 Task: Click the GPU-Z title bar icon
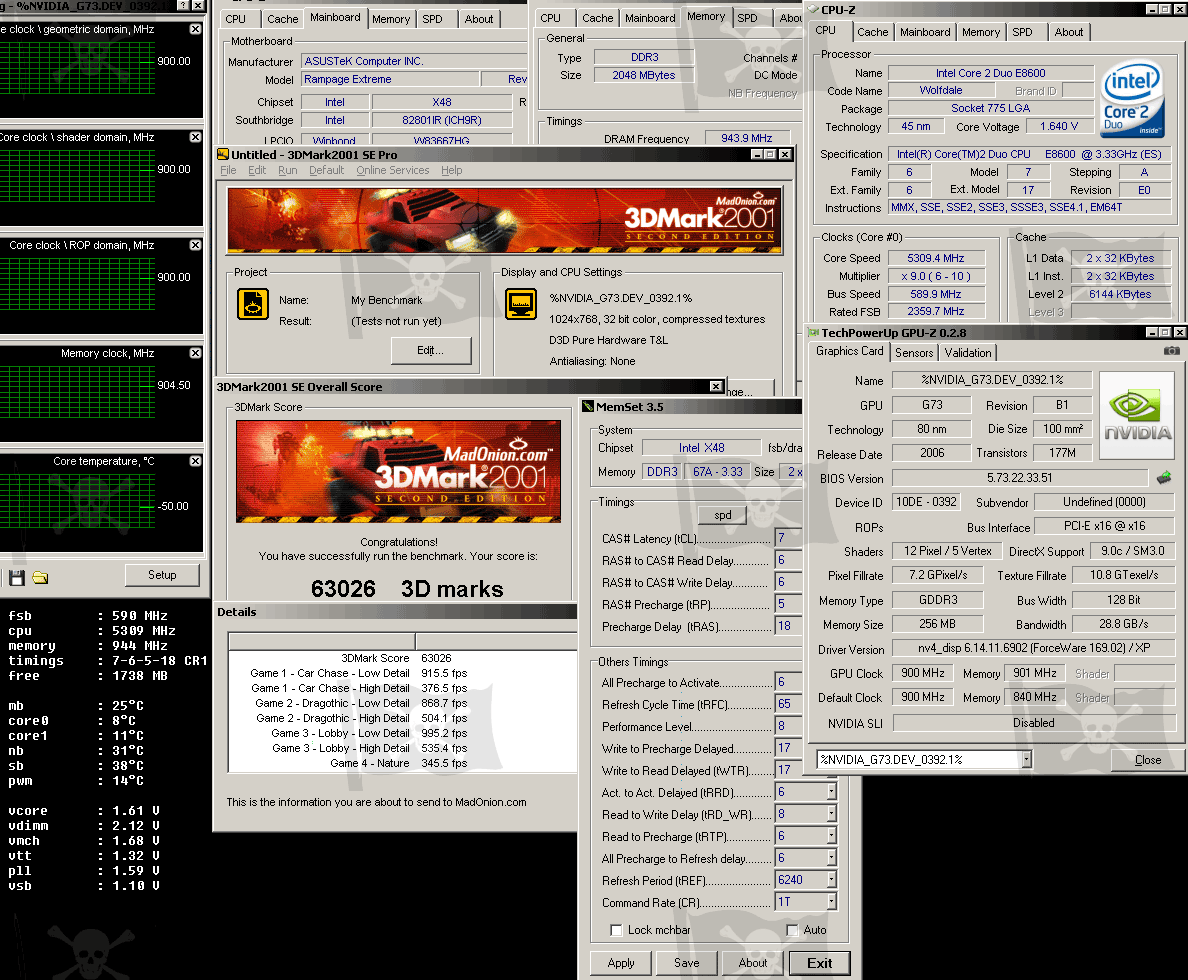(814, 333)
